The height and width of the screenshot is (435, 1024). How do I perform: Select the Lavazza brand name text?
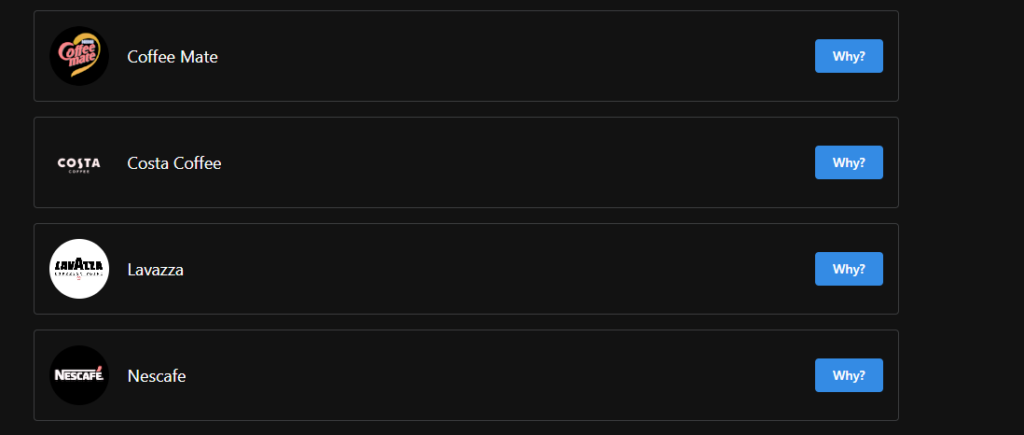pyautogui.click(x=155, y=270)
